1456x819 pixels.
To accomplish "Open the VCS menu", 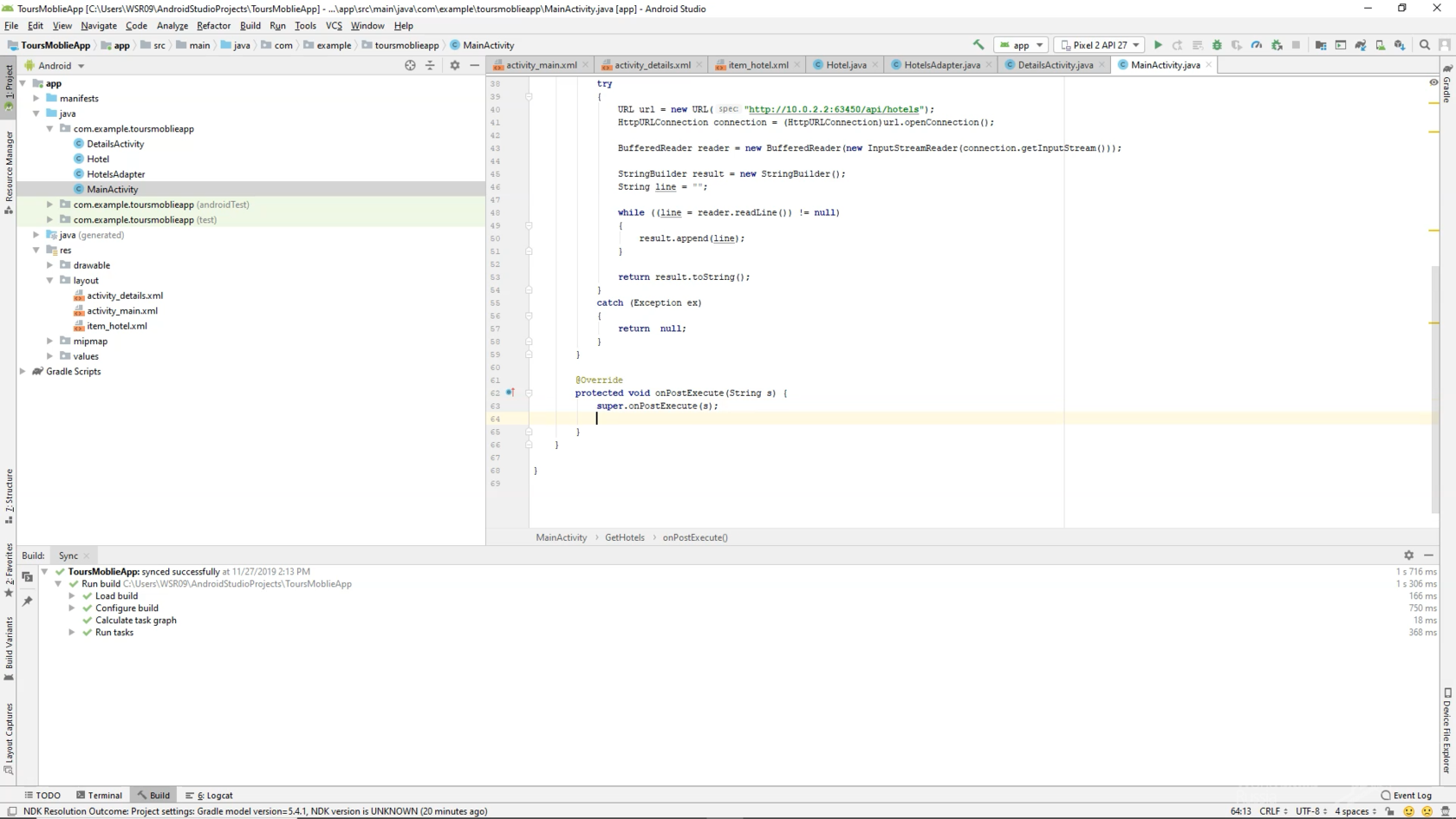I will pos(334,25).
